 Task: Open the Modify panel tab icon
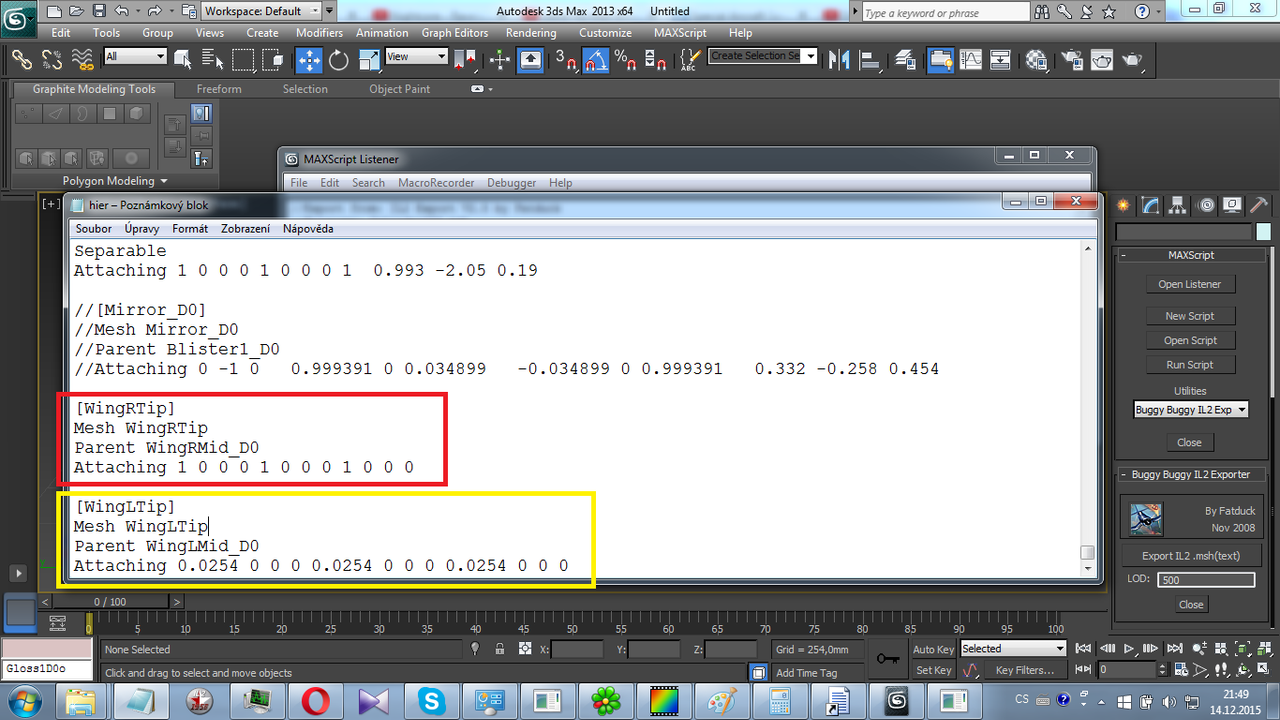(x=1152, y=205)
